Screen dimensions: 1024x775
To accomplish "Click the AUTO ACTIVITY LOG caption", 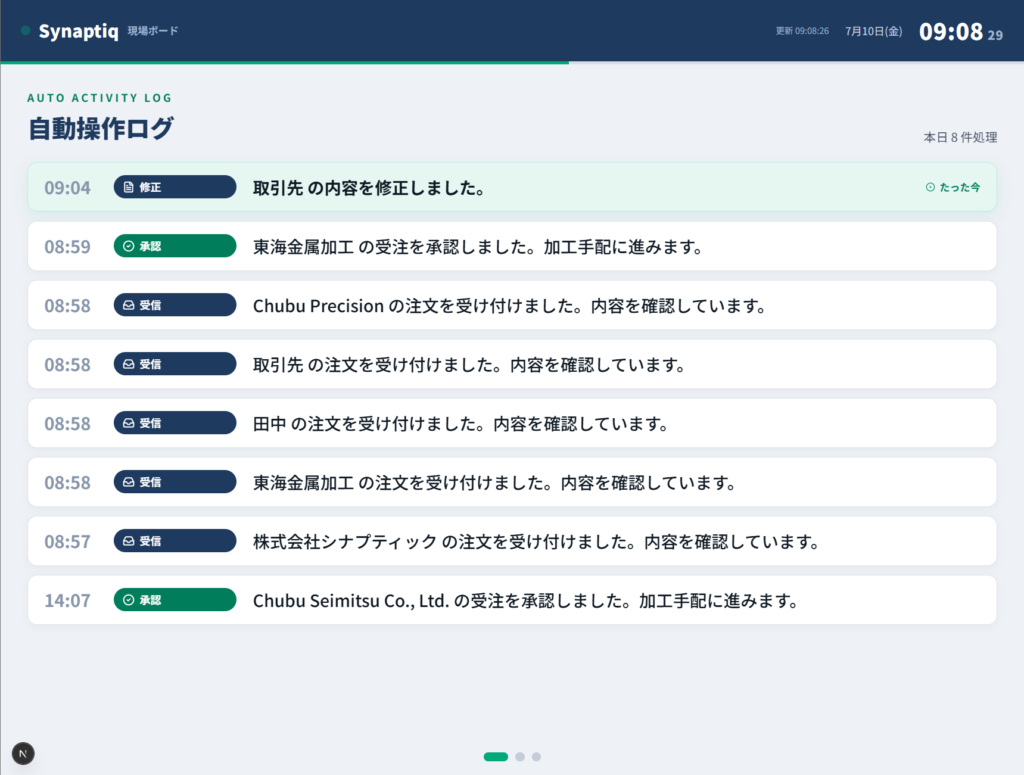I will coord(99,98).
